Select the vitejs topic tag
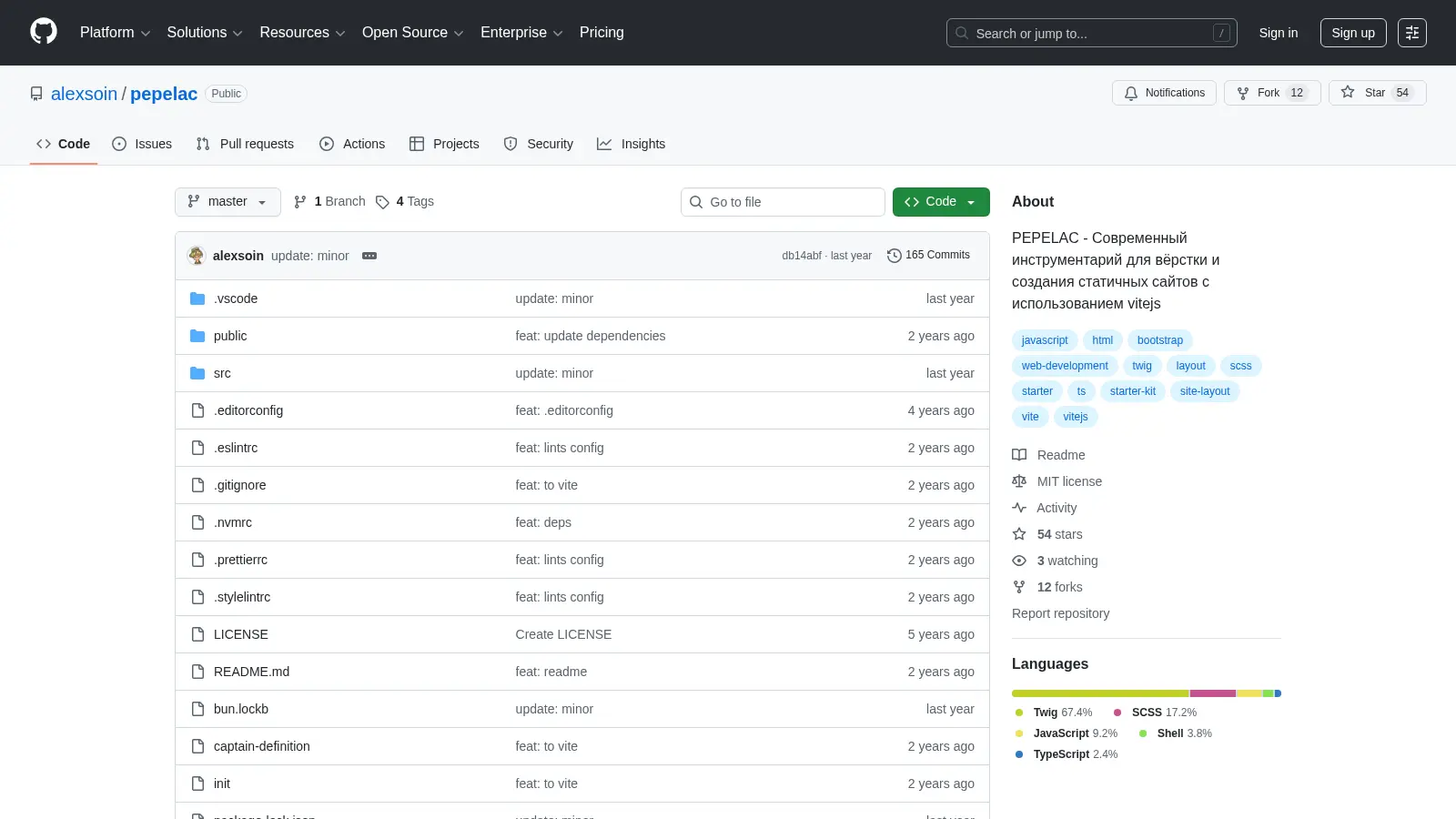The width and height of the screenshot is (1456, 819). [1076, 417]
